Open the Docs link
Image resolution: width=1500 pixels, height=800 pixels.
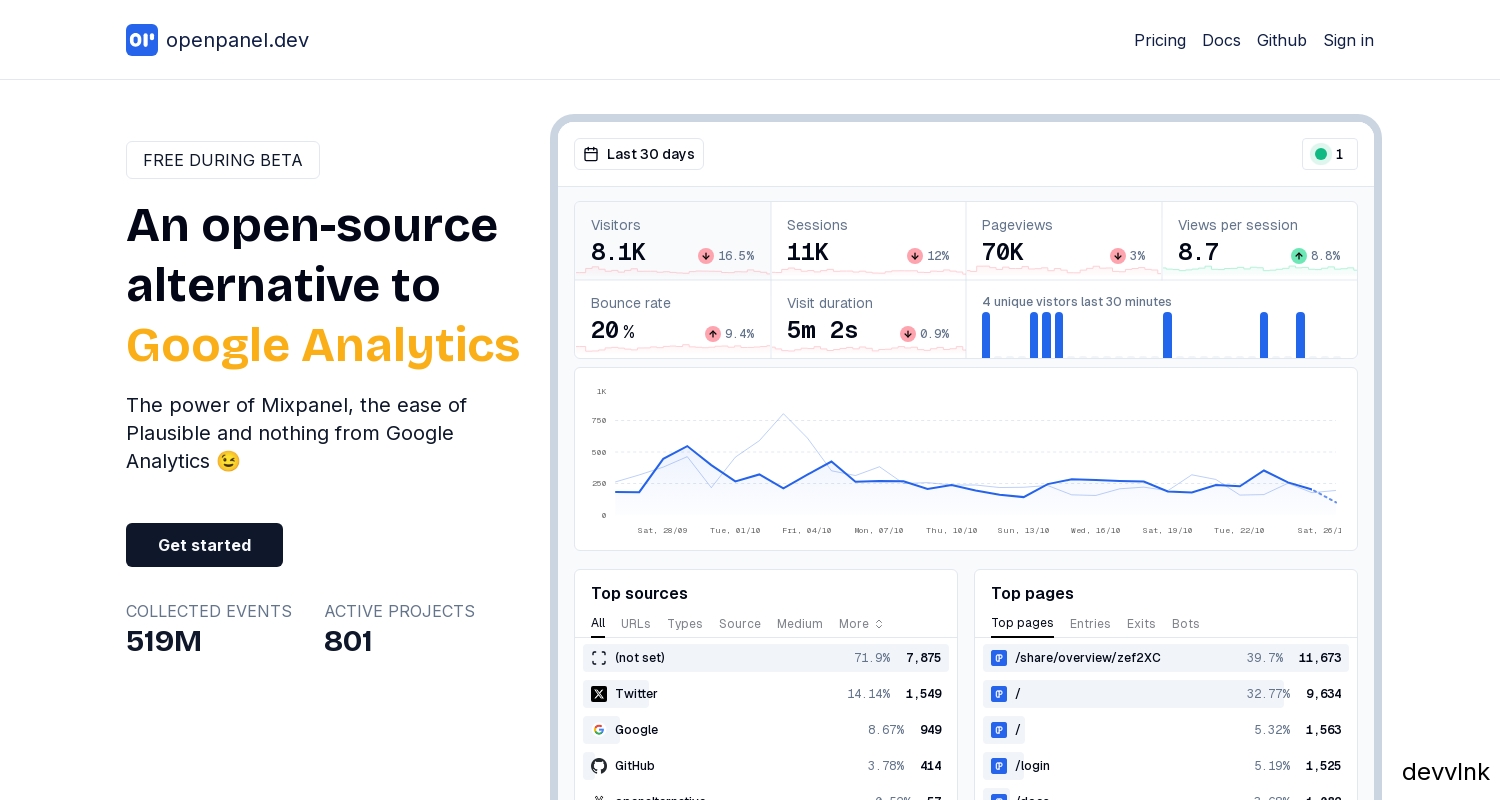(x=1221, y=40)
